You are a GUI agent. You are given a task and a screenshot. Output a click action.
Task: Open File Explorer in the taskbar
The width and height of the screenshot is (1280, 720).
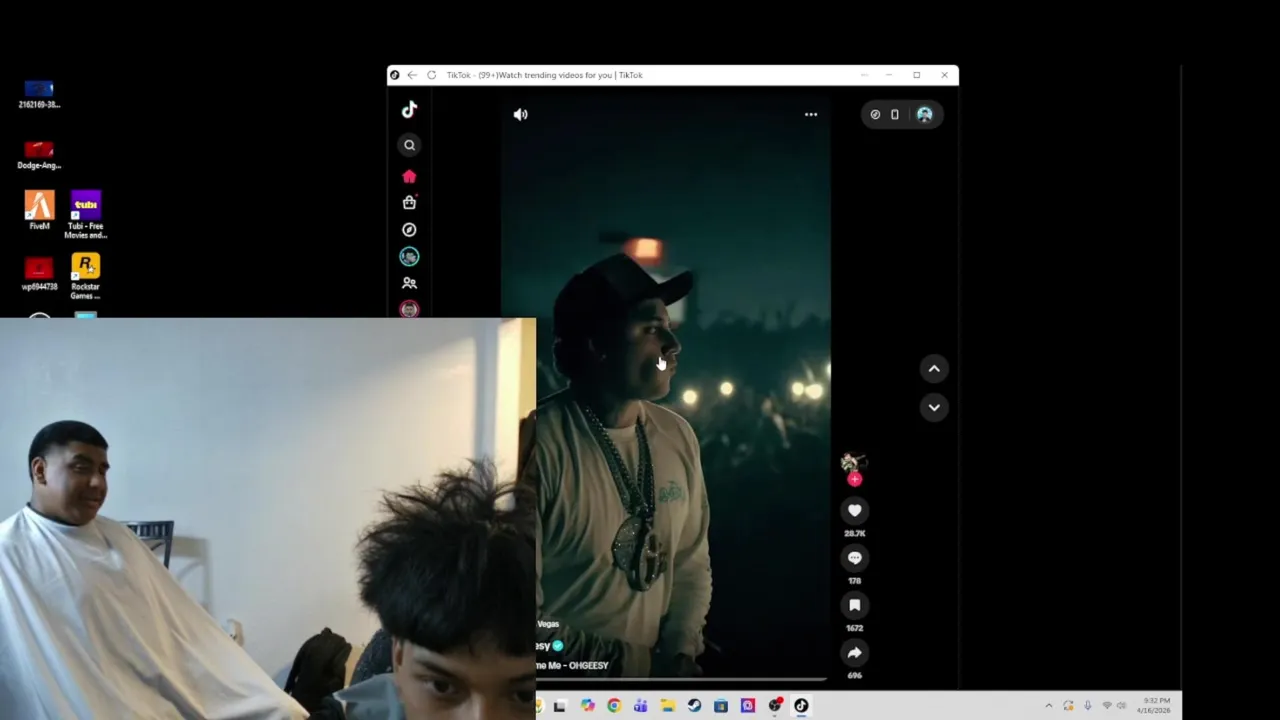[x=667, y=706]
